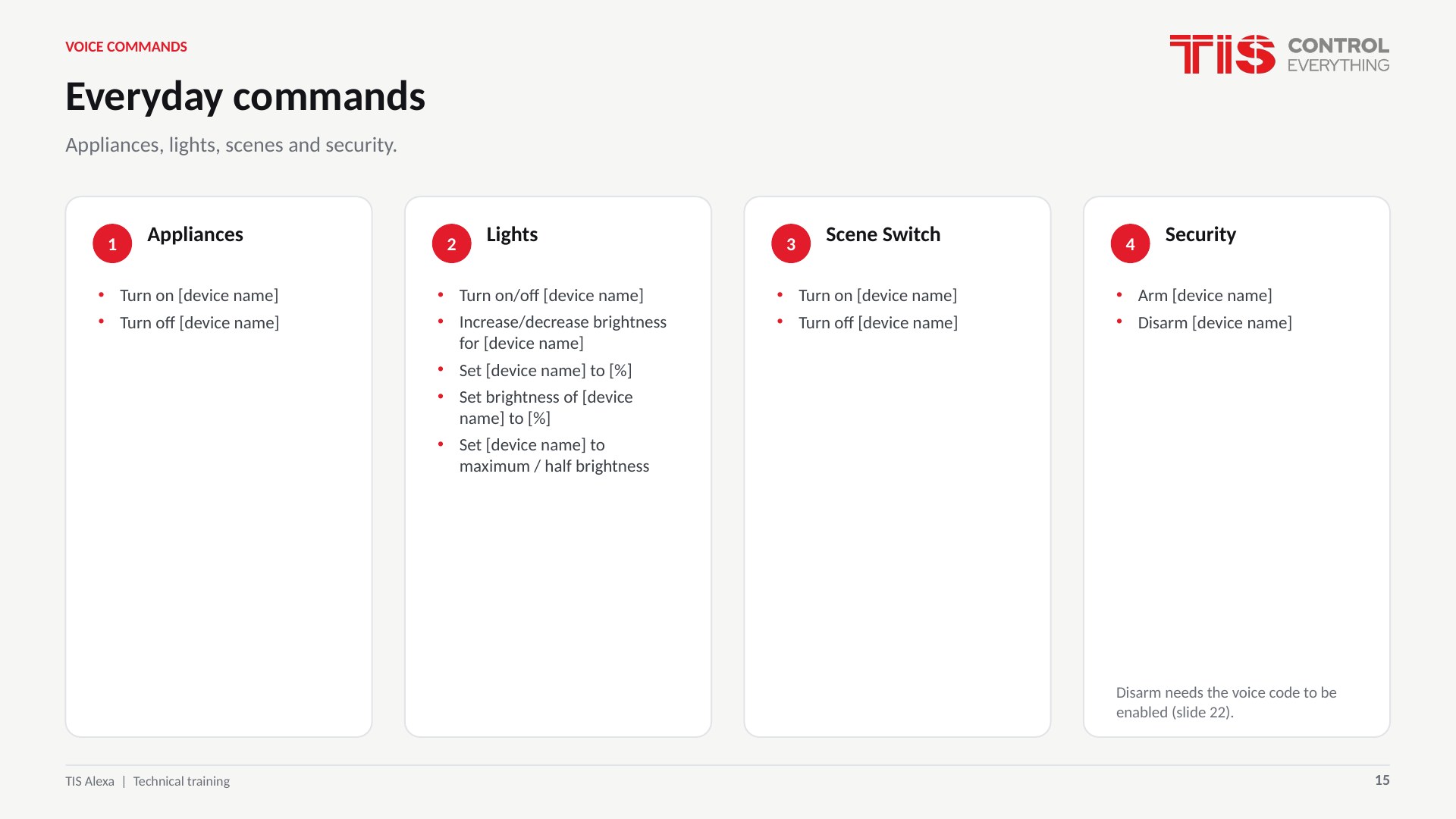Click the Arm [device name] bullet

1205,296
